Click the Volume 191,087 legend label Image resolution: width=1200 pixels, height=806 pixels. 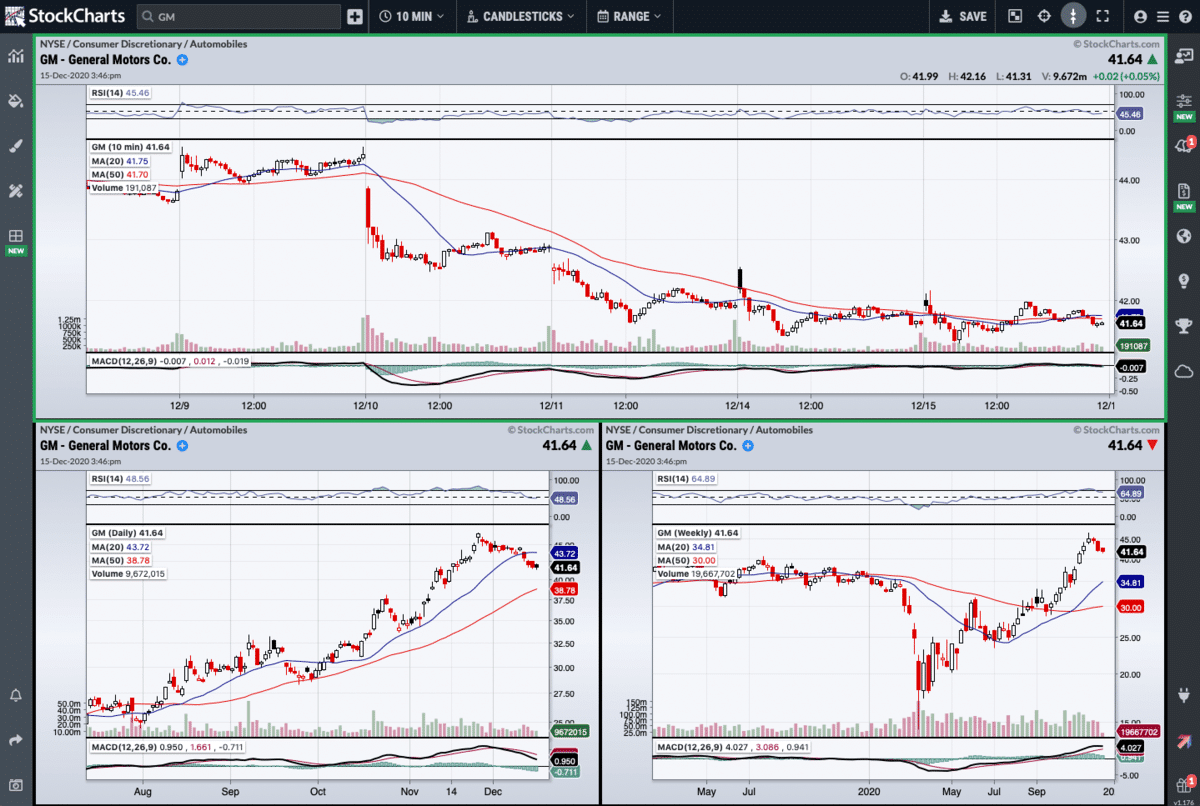(124, 188)
